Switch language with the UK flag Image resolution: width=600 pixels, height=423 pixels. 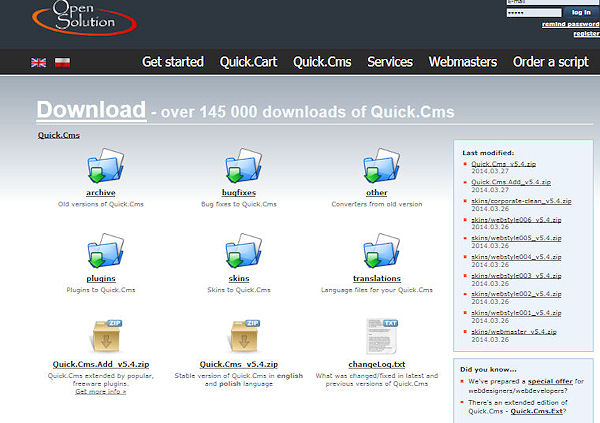pos(39,62)
